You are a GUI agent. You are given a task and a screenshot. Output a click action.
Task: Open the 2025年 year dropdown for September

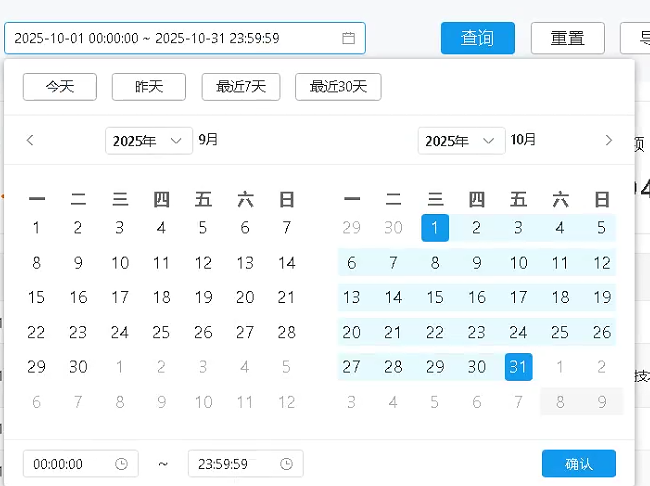(x=149, y=141)
